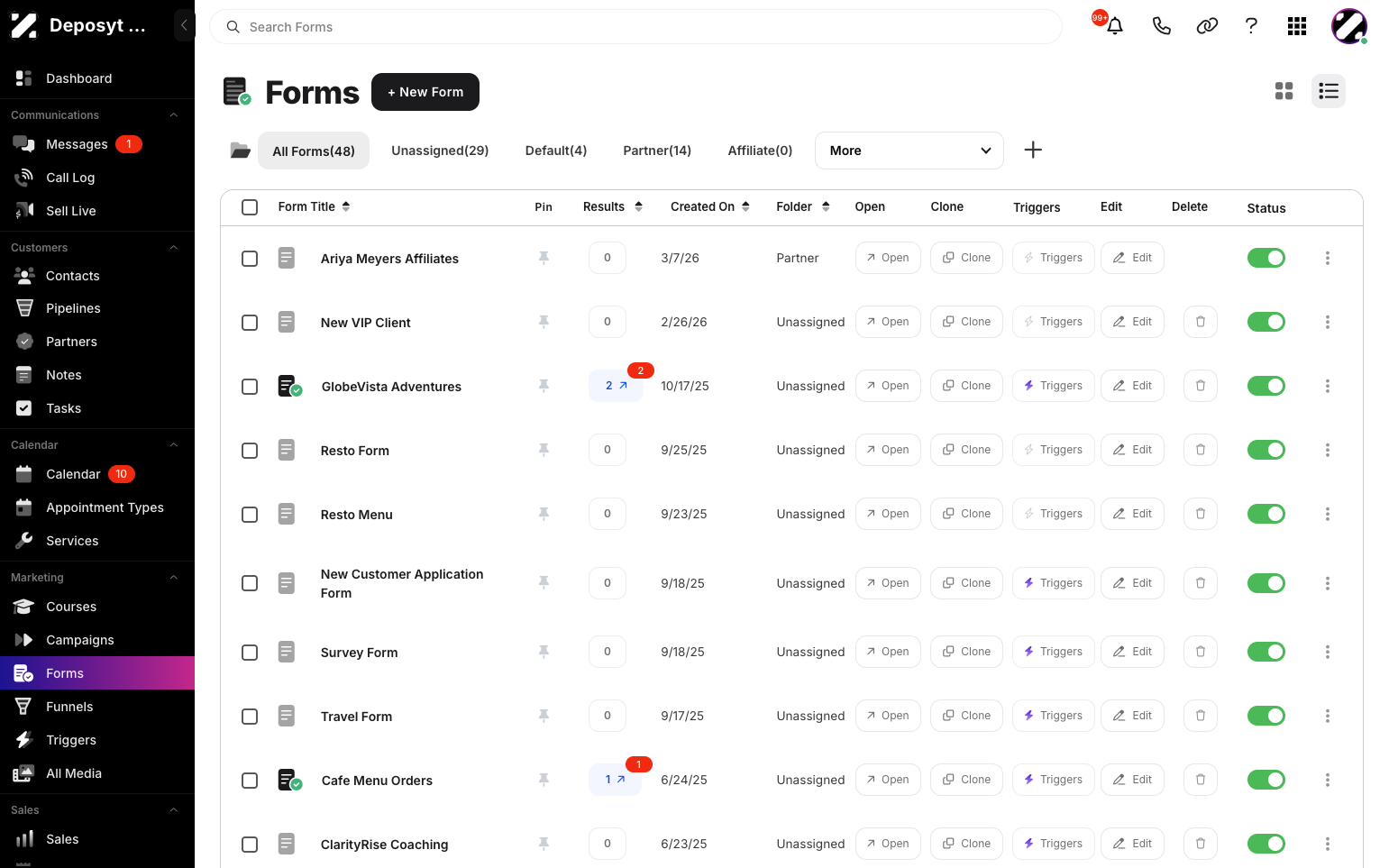Clone the Travel Form
This screenshot has width=1389, height=868.
pyautogui.click(x=966, y=716)
